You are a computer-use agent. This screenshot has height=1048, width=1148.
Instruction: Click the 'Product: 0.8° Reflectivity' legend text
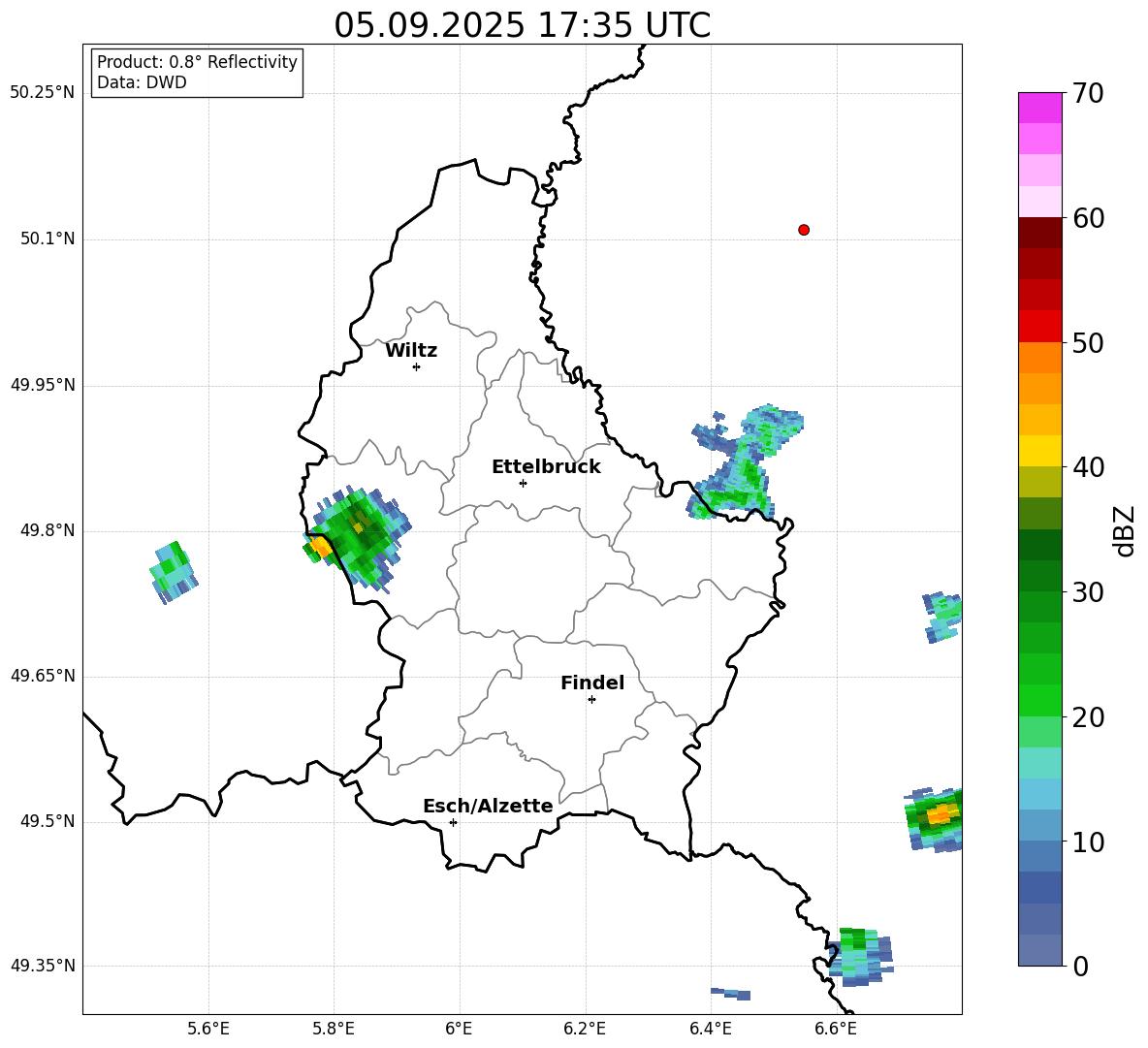point(197,61)
